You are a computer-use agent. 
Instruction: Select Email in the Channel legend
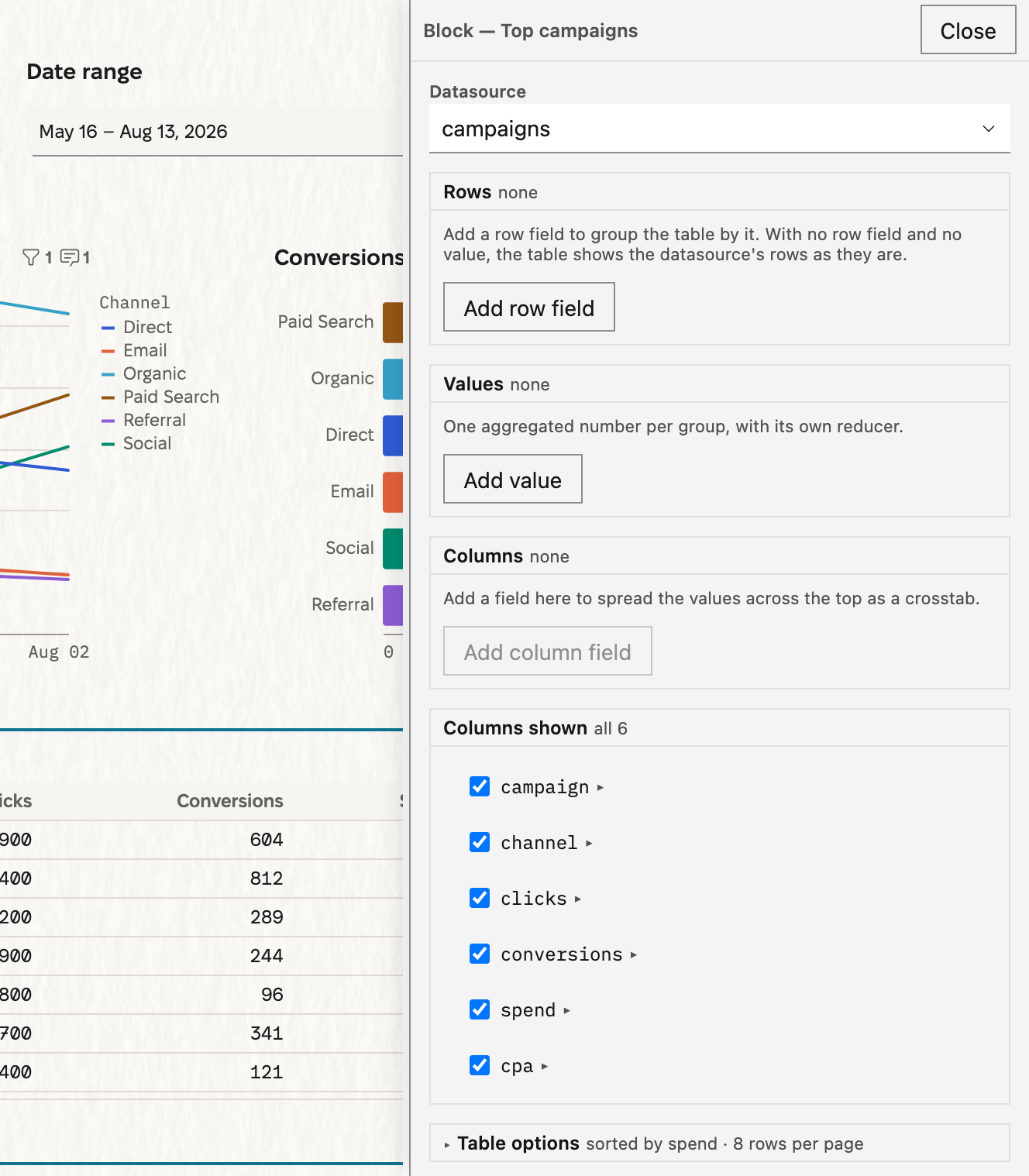pos(134,350)
